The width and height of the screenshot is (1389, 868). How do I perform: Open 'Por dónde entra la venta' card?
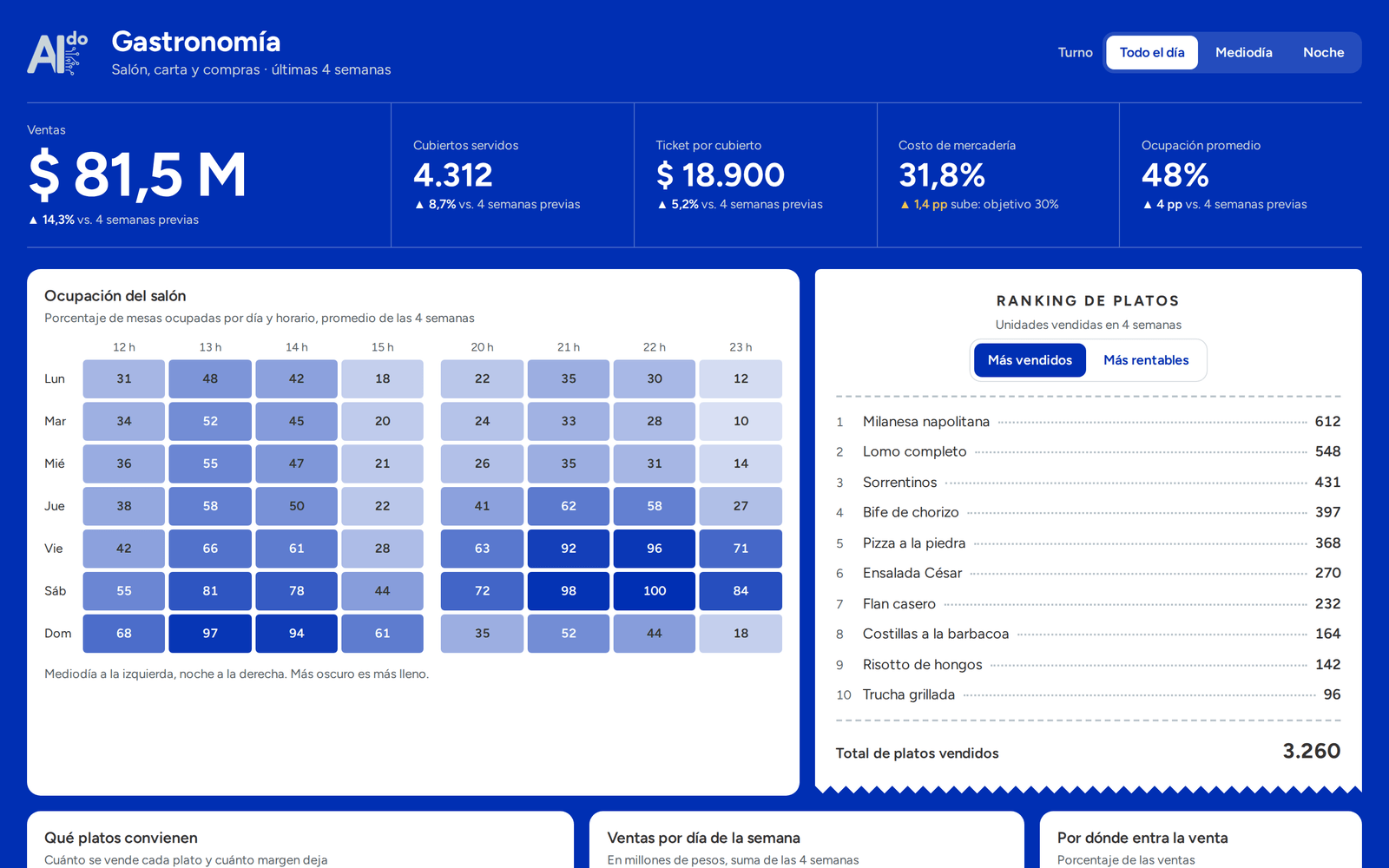click(1201, 840)
